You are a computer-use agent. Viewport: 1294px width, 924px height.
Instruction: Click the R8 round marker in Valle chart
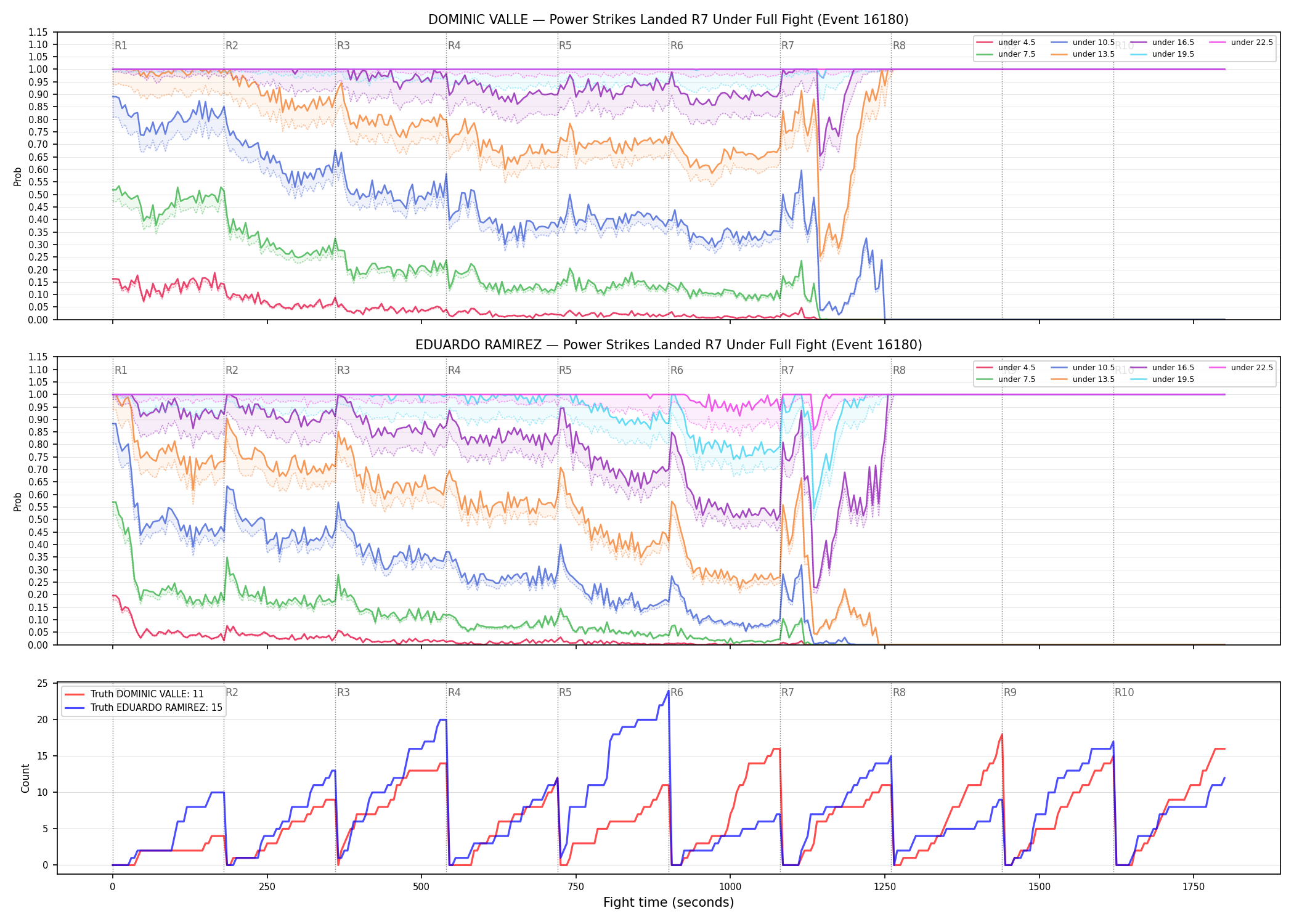899,46
